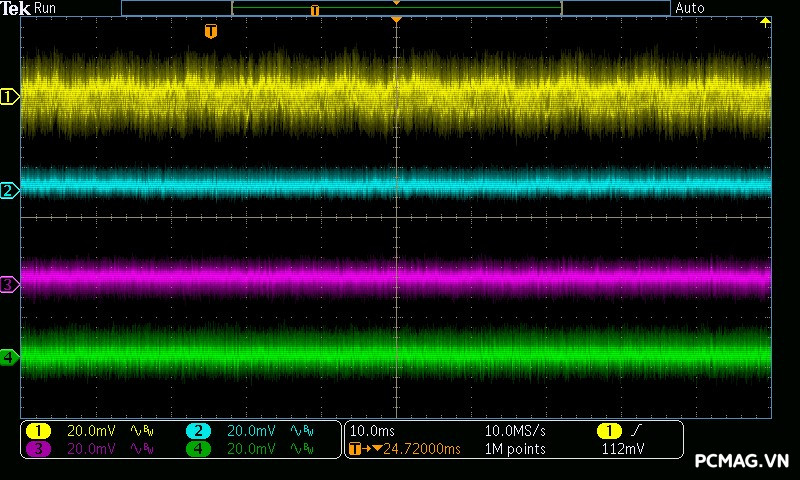Click the yellow trigger level arrow at top right
The width and height of the screenshot is (800, 480).
766,22
